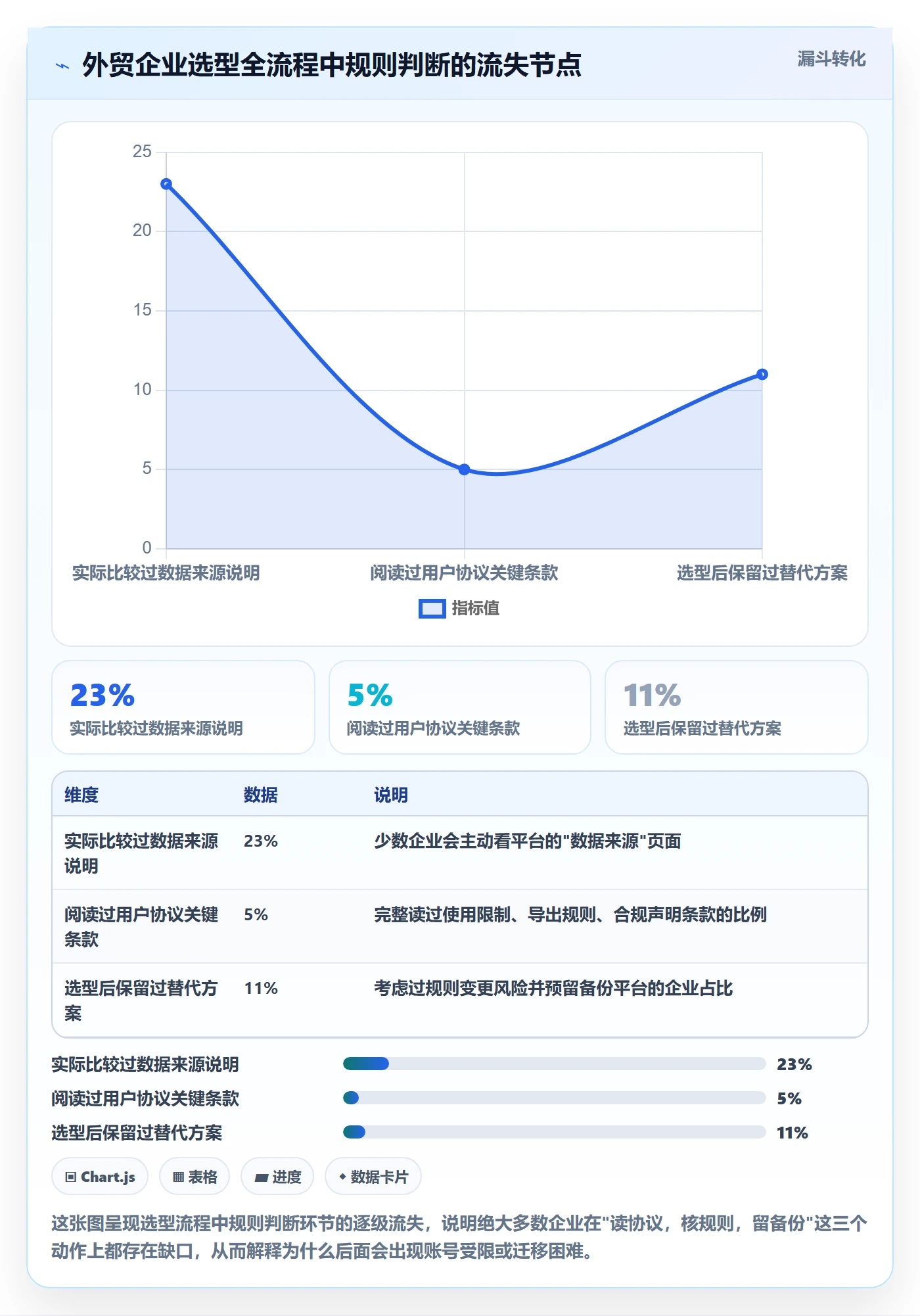Select the chart data point at 11
Viewport: 920px width, 1316px height.
[762, 375]
